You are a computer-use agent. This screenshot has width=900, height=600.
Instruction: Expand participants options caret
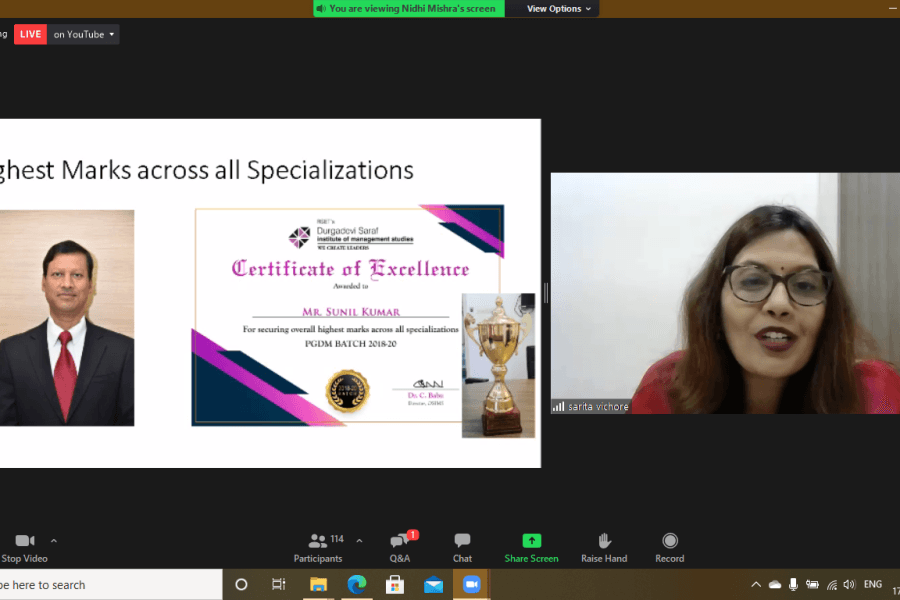coord(359,541)
